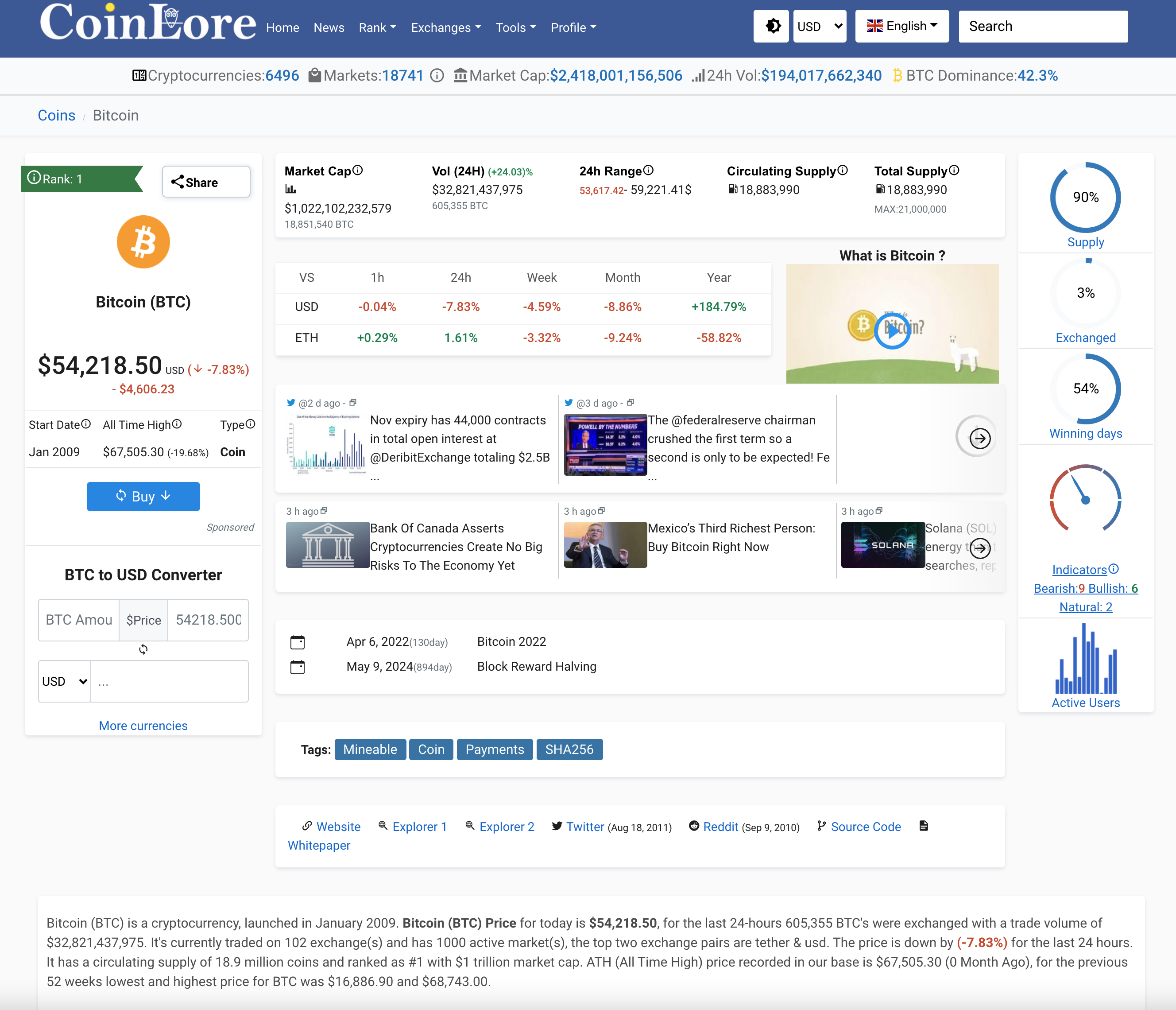Image resolution: width=1176 pixels, height=1010 pixels.
Task: Open the repository via the Source Code icon
Action: 821,827
